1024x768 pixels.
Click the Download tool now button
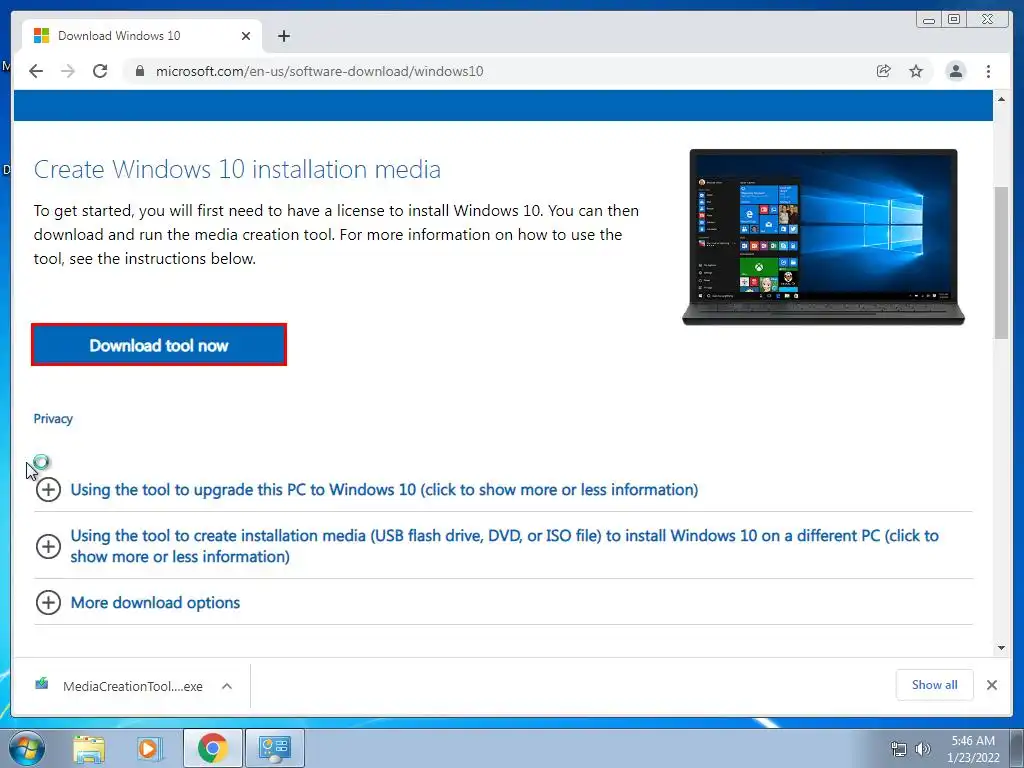tap(159, 345)
